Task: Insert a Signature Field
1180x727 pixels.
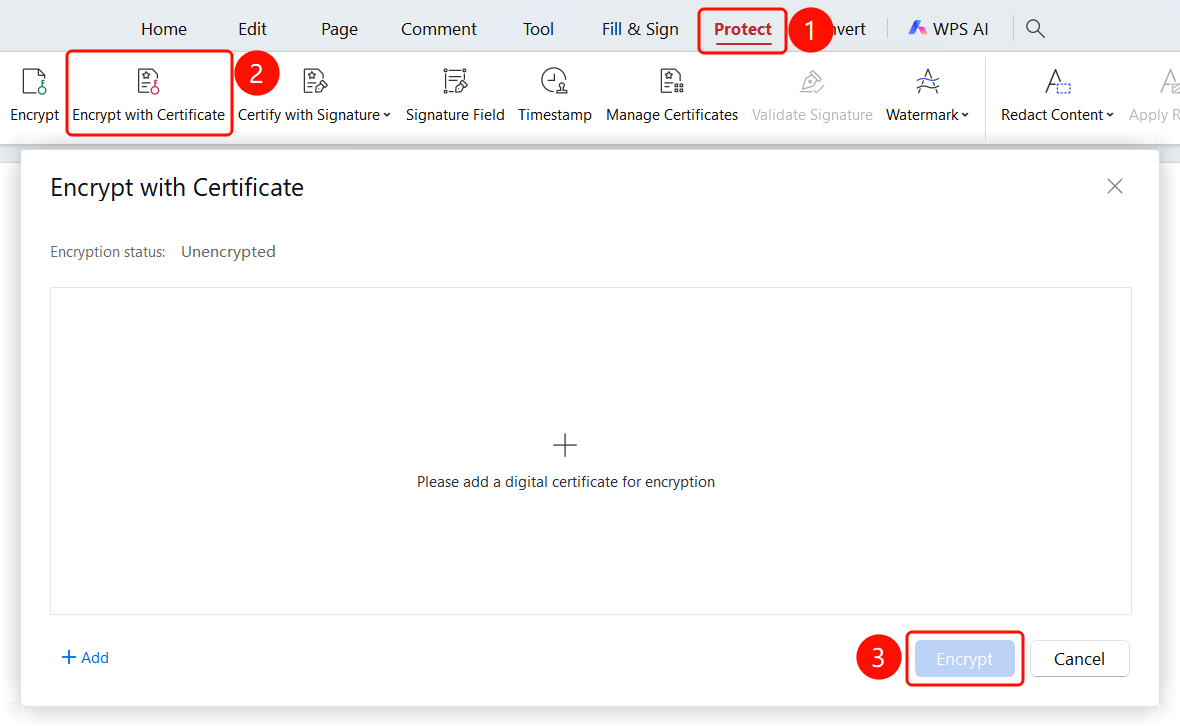Action: click(x=455, y=95)
